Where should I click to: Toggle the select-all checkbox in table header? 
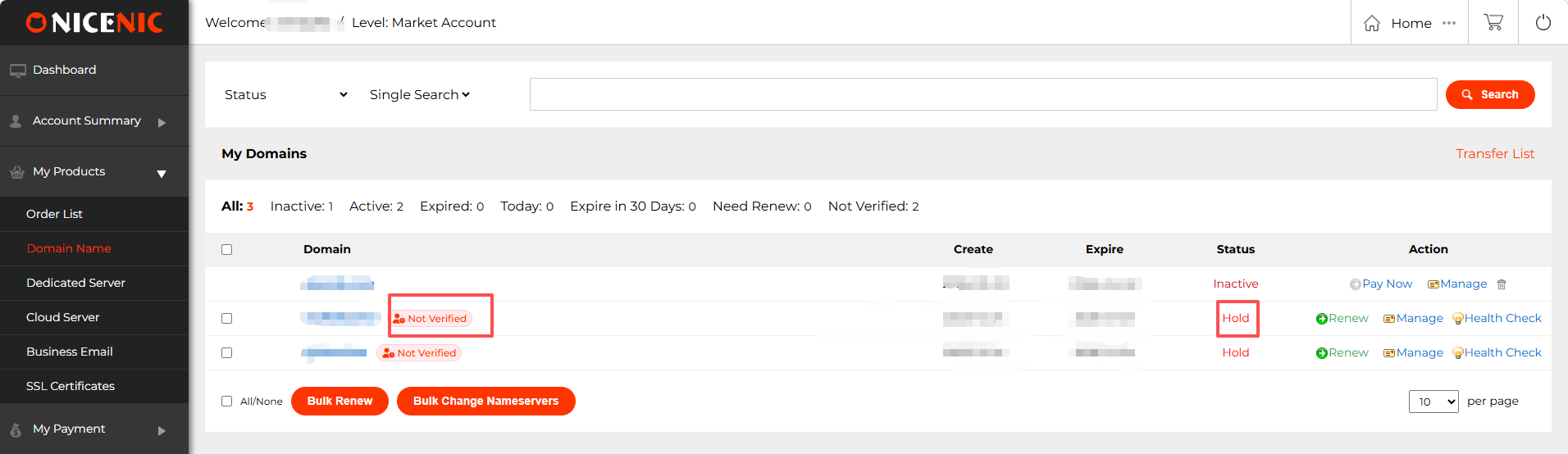pos(227,250)
